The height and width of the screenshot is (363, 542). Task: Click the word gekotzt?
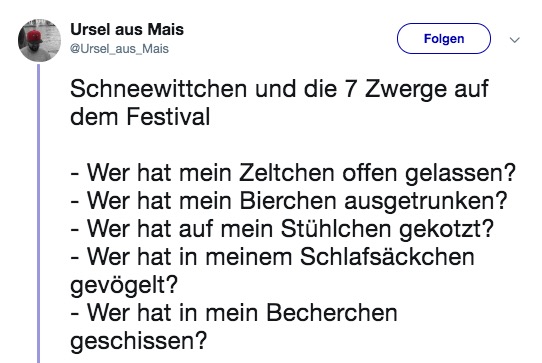tap(446, 230)
